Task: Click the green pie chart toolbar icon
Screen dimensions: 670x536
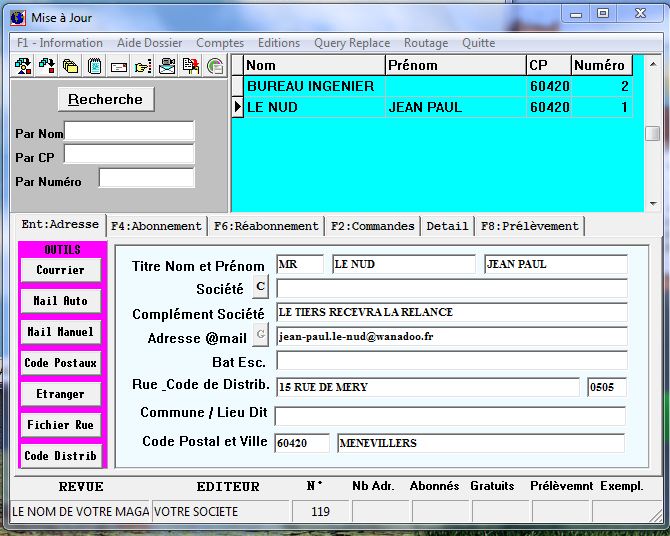Action: tap(215, 67)
